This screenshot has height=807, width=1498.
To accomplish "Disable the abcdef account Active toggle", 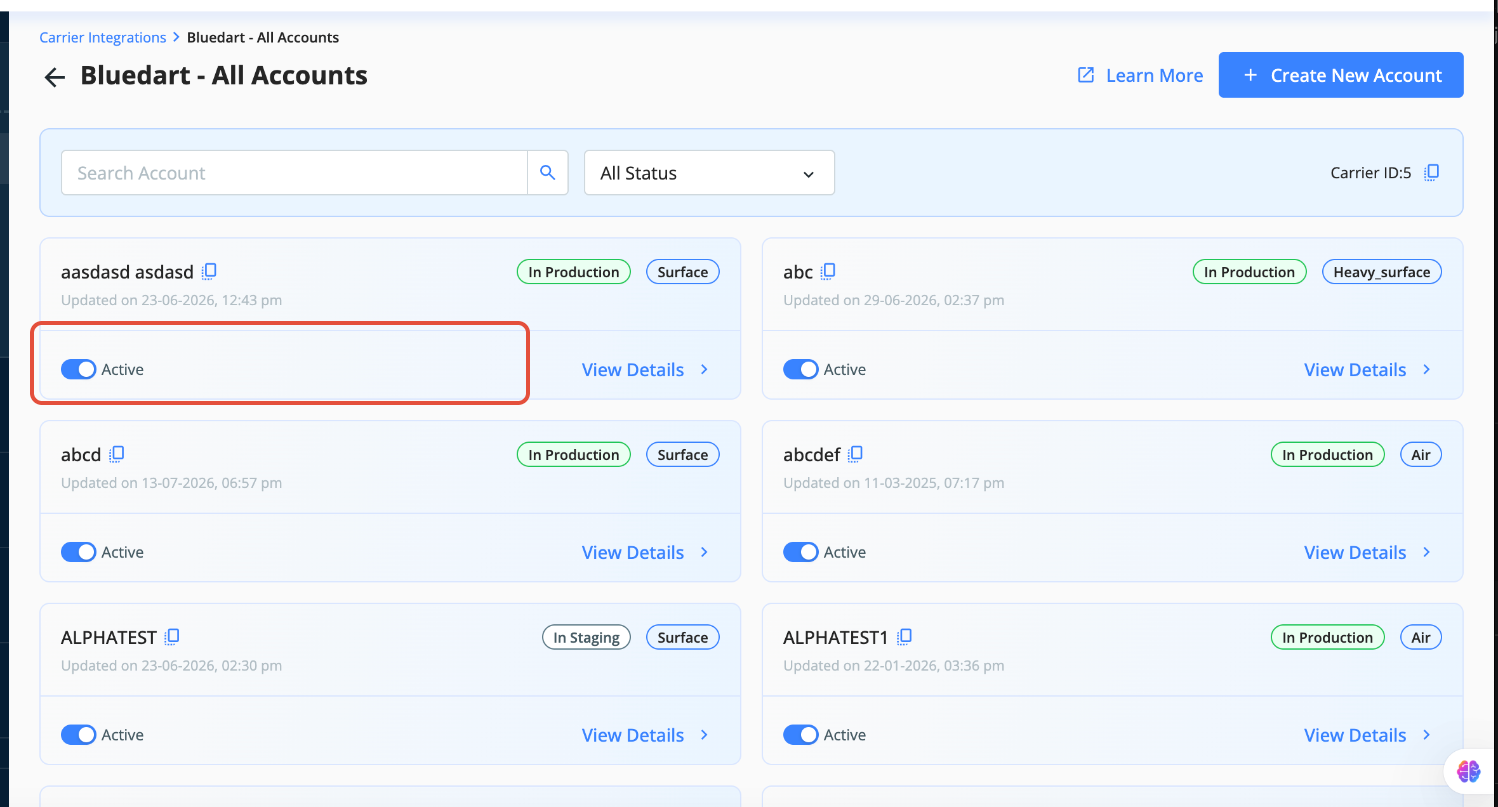I will coord(800,552).
